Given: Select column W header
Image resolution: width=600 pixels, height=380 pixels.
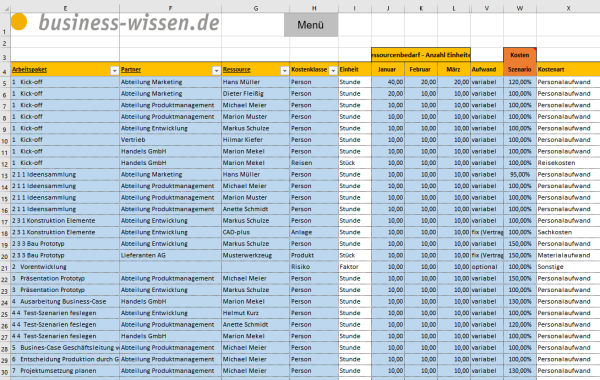Looking at the screenshot, I should tap(520, 8).
